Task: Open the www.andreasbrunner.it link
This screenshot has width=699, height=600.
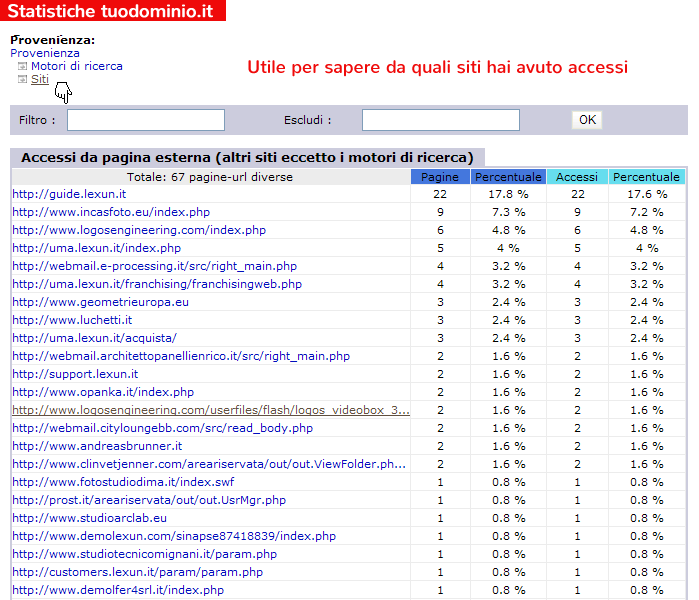Action: click(97, 446)
